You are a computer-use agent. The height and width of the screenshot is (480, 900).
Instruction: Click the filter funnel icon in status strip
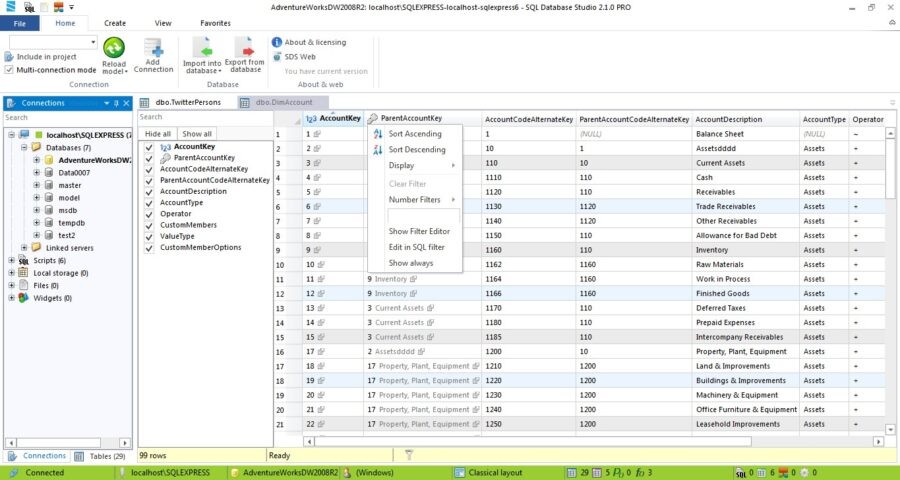[x=409, y=455]
